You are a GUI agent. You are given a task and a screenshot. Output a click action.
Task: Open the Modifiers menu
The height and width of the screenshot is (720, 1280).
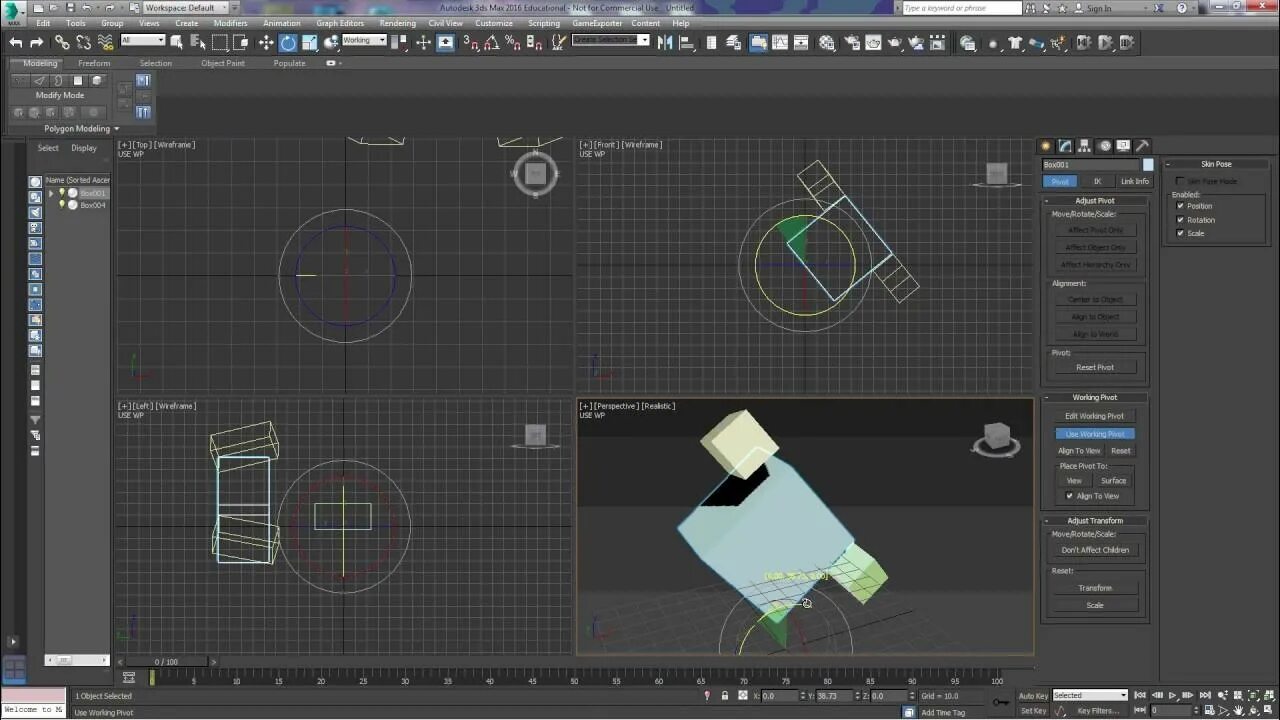pyautogui.click(x=230, y=23)
